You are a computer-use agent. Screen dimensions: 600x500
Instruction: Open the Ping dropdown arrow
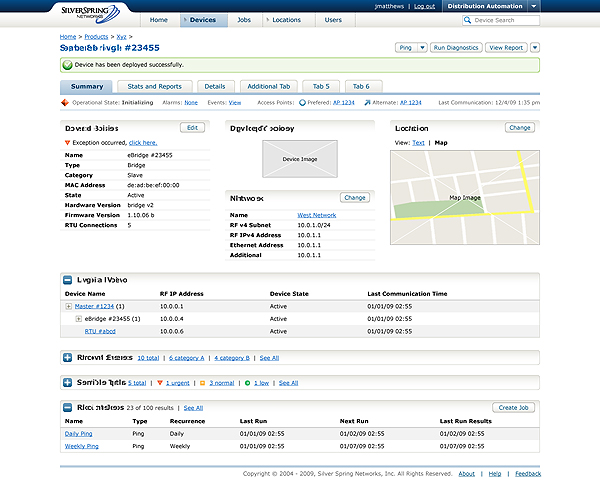(x=419, y=47)
